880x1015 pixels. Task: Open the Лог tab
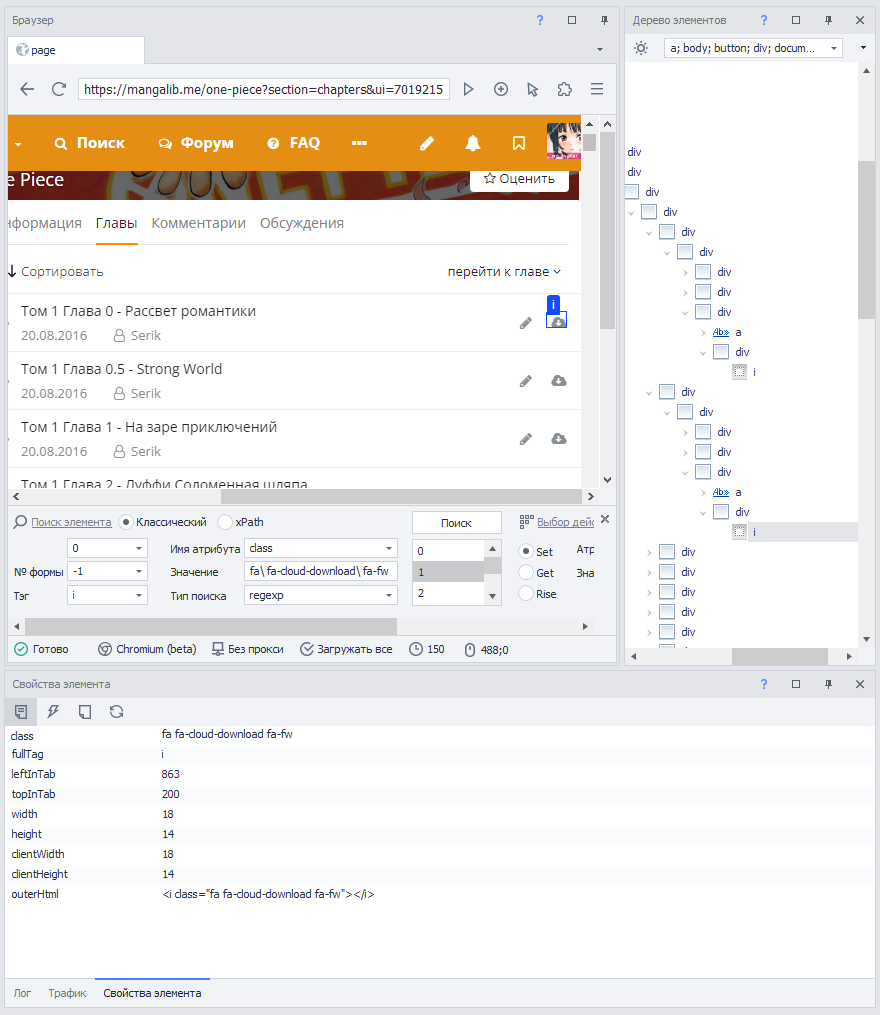tap(22, 993)
